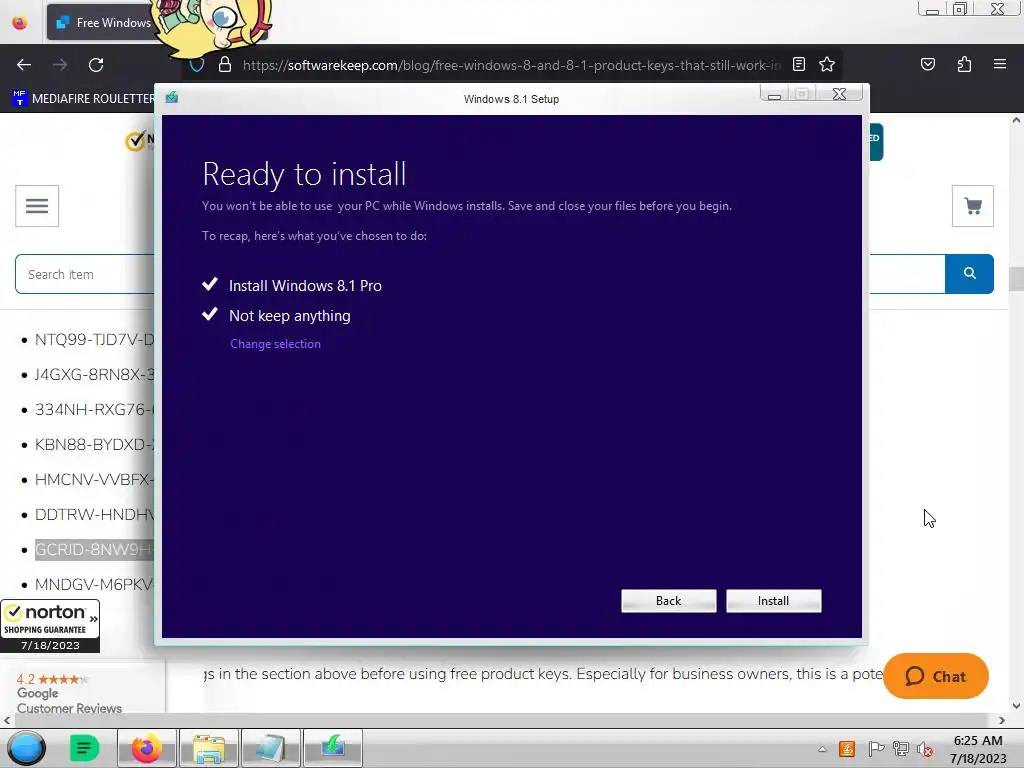Open the green chat app taskbar icon

(x=84, y=748)
